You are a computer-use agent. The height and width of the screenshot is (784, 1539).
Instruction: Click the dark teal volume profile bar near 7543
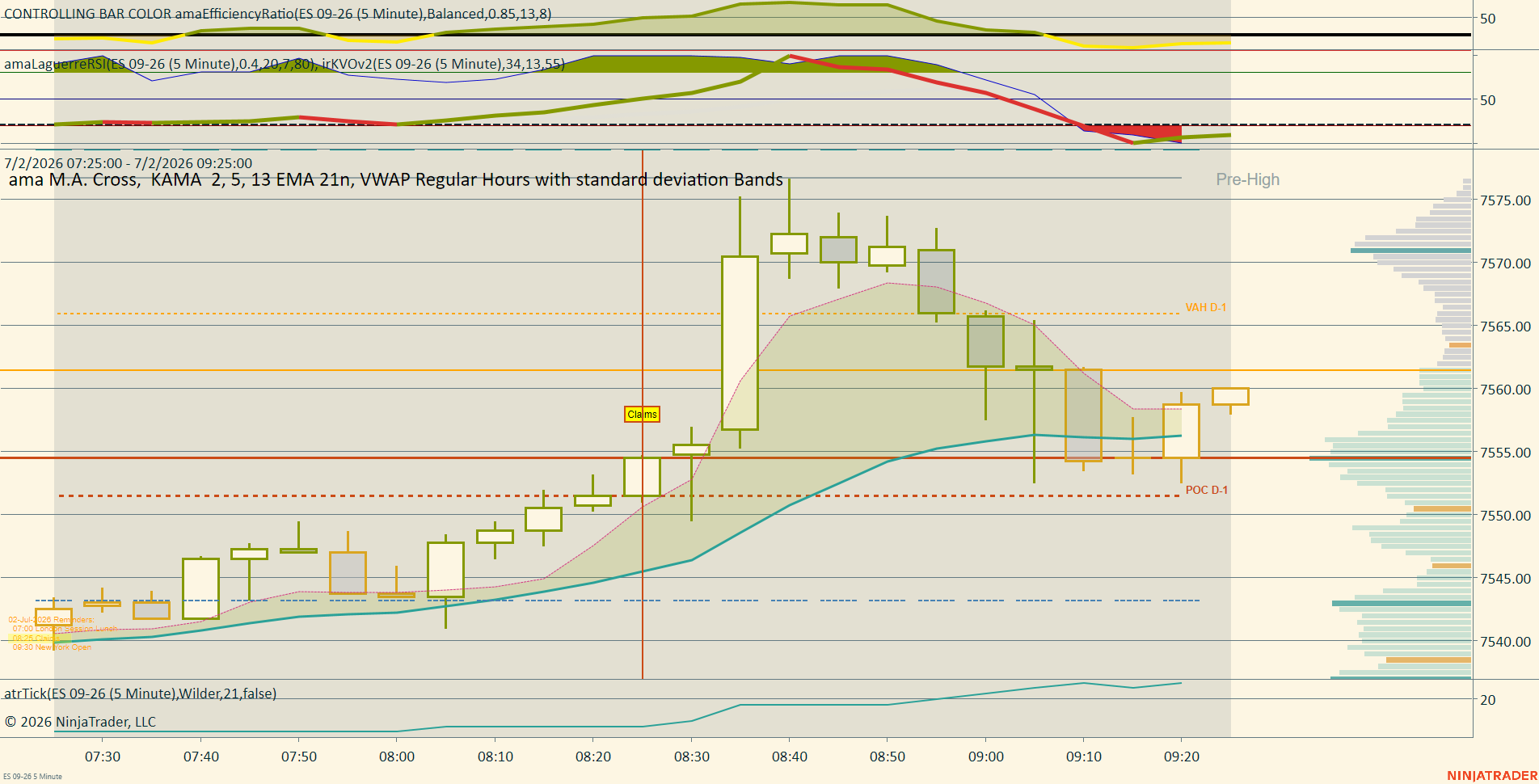1402,603
